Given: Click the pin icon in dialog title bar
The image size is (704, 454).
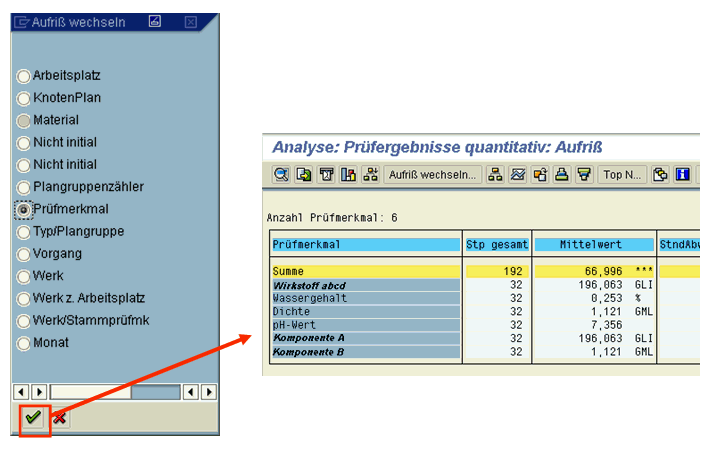Looking at the screenshot, I should coord(155,21).
